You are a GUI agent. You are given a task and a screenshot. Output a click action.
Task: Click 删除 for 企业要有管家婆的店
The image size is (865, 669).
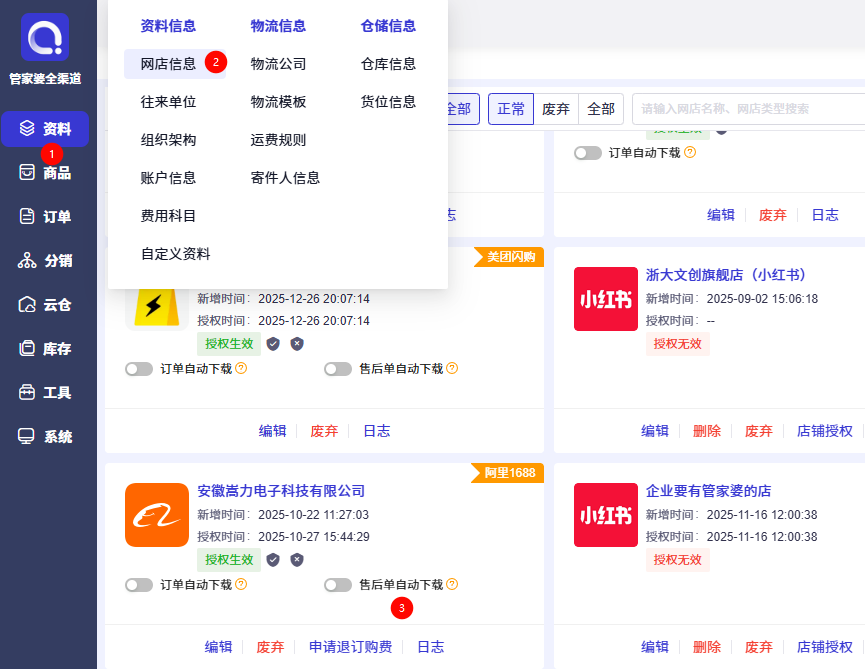[707, 647]
